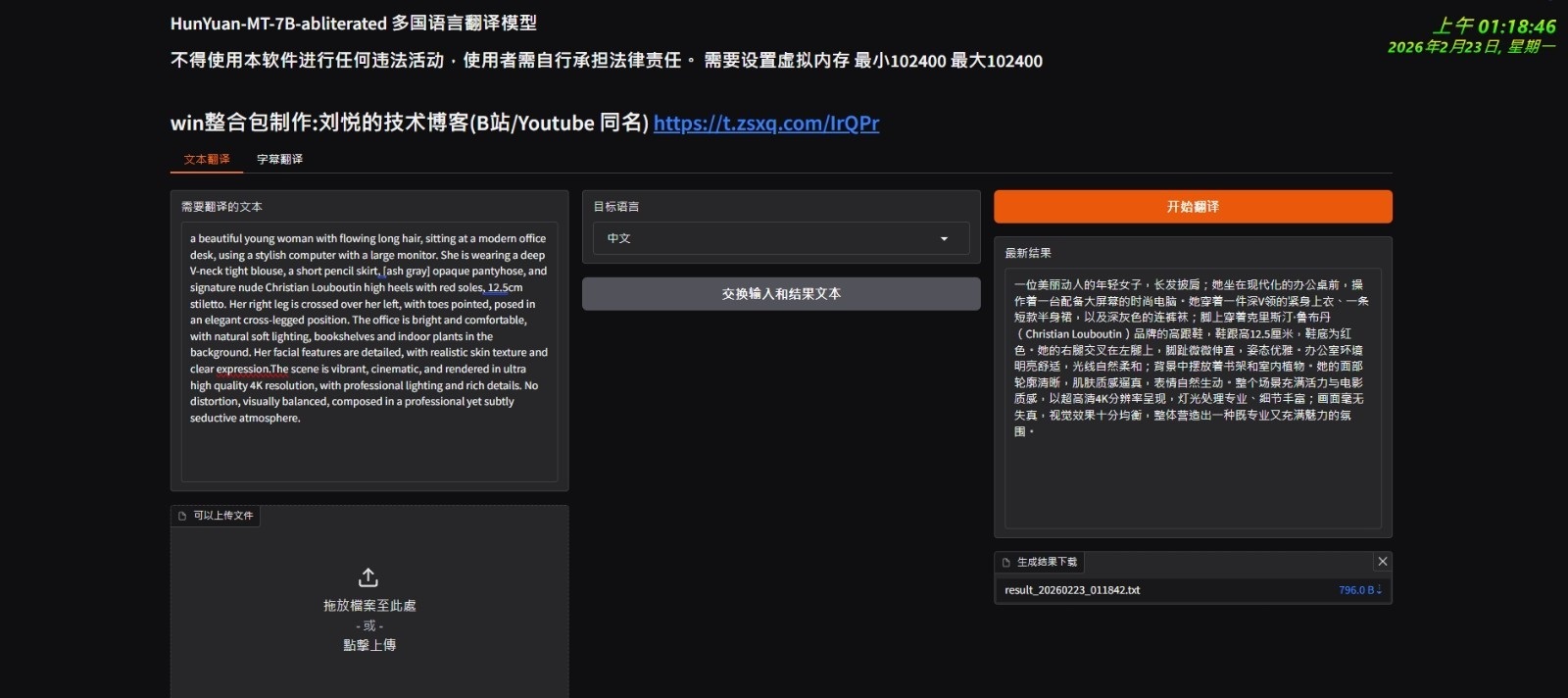
Task: Click the 交换输入和结果文本 button
Action: (781, 294)
